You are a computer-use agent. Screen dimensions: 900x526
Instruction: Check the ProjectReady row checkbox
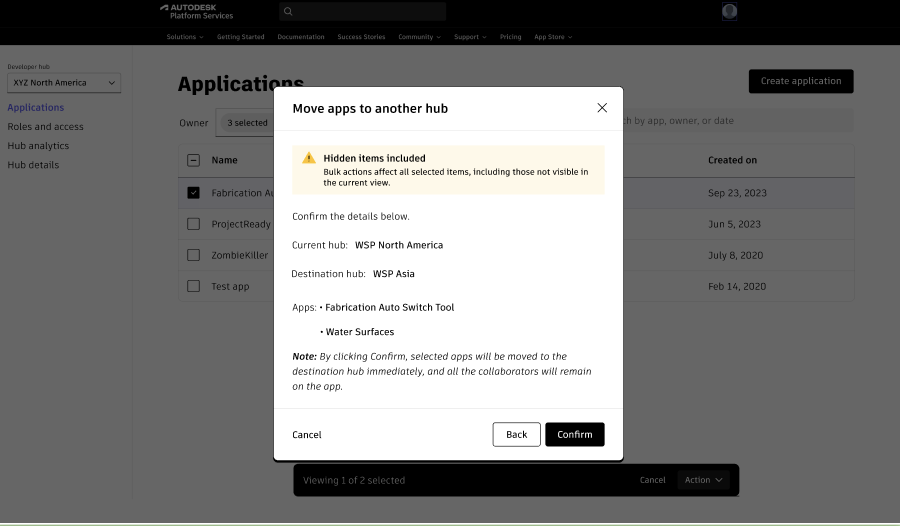click(x=193, y=224)
